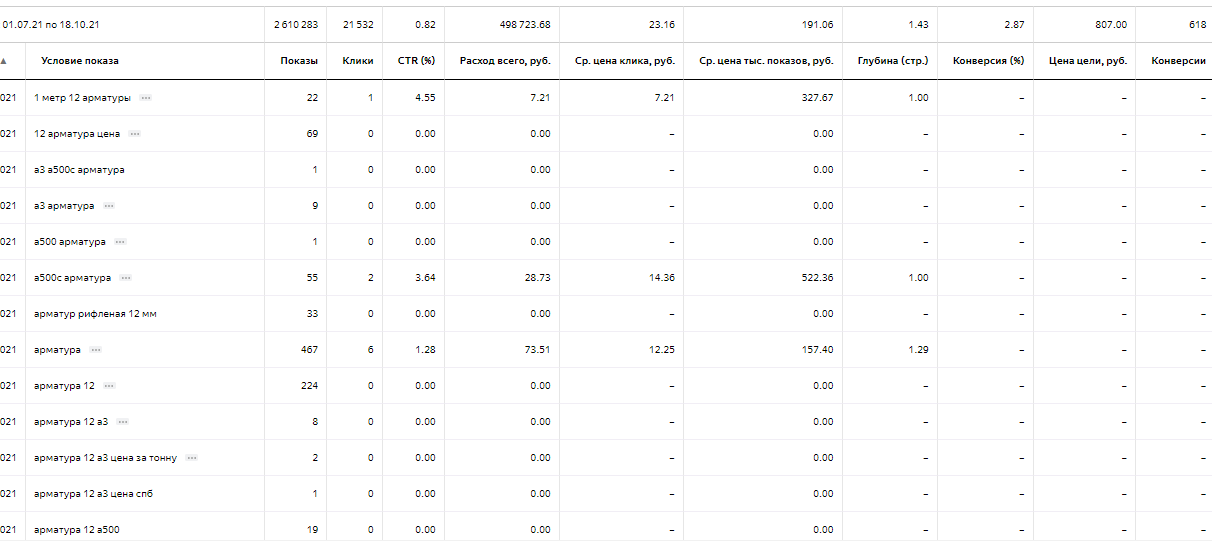The height and width of the screenshot is (541, 1212).
Task: Click three-dots icon next to "а500 арматура"
Action: 120,242
